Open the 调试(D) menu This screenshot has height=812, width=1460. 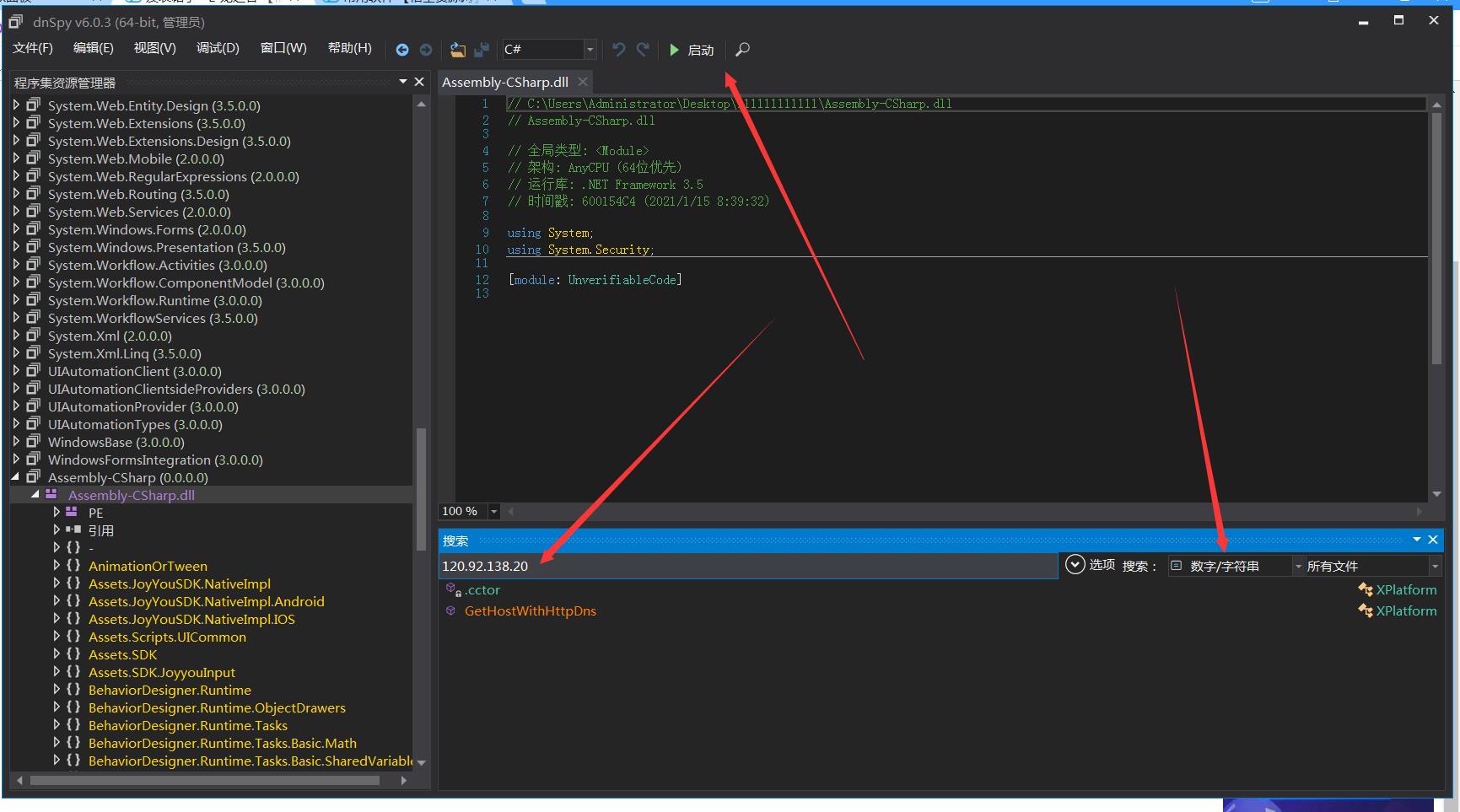click(x=218, y=48)
